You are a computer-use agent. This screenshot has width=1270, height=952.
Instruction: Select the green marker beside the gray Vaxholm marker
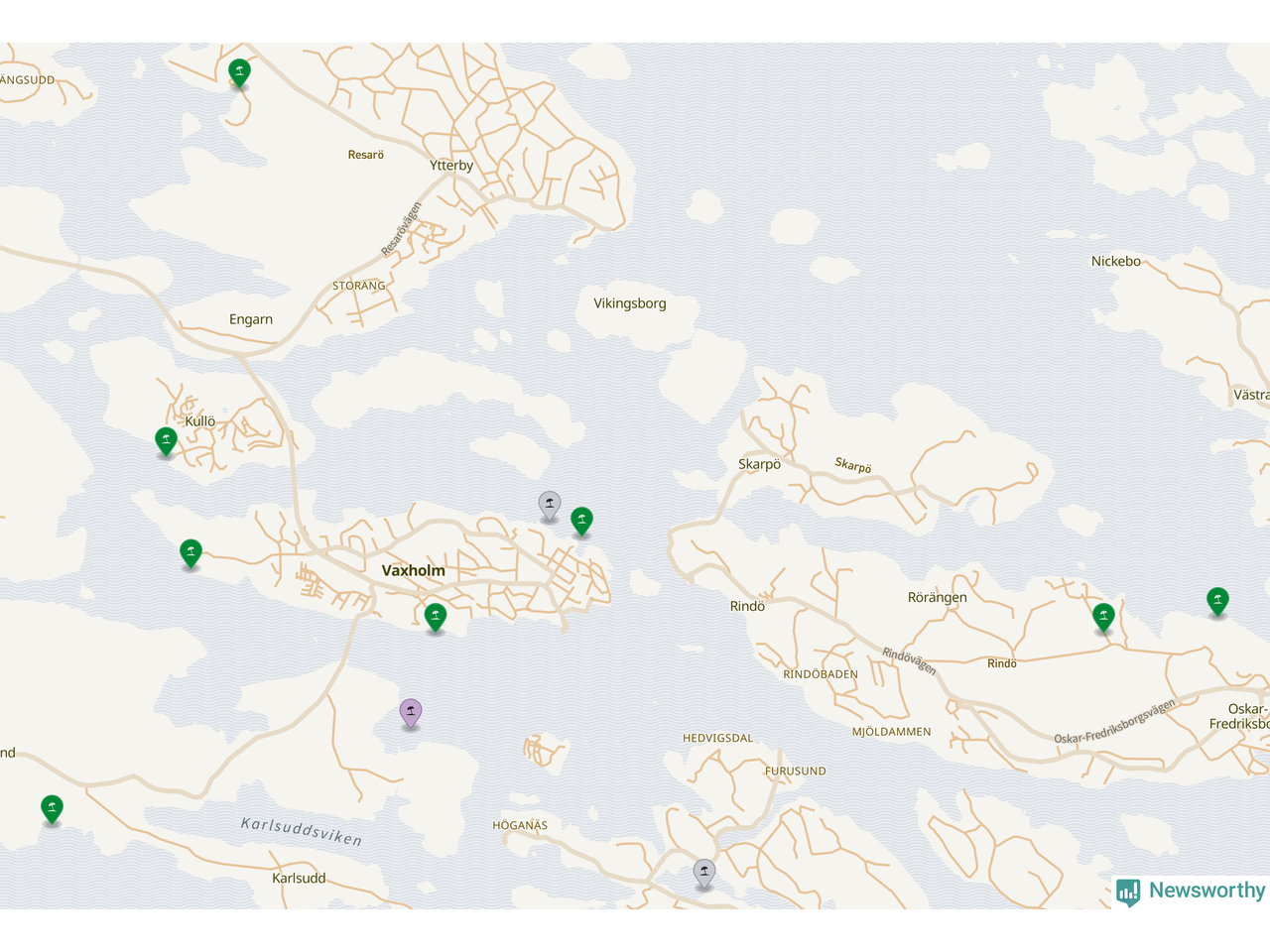pyautogui.click(x=582, y=521)
